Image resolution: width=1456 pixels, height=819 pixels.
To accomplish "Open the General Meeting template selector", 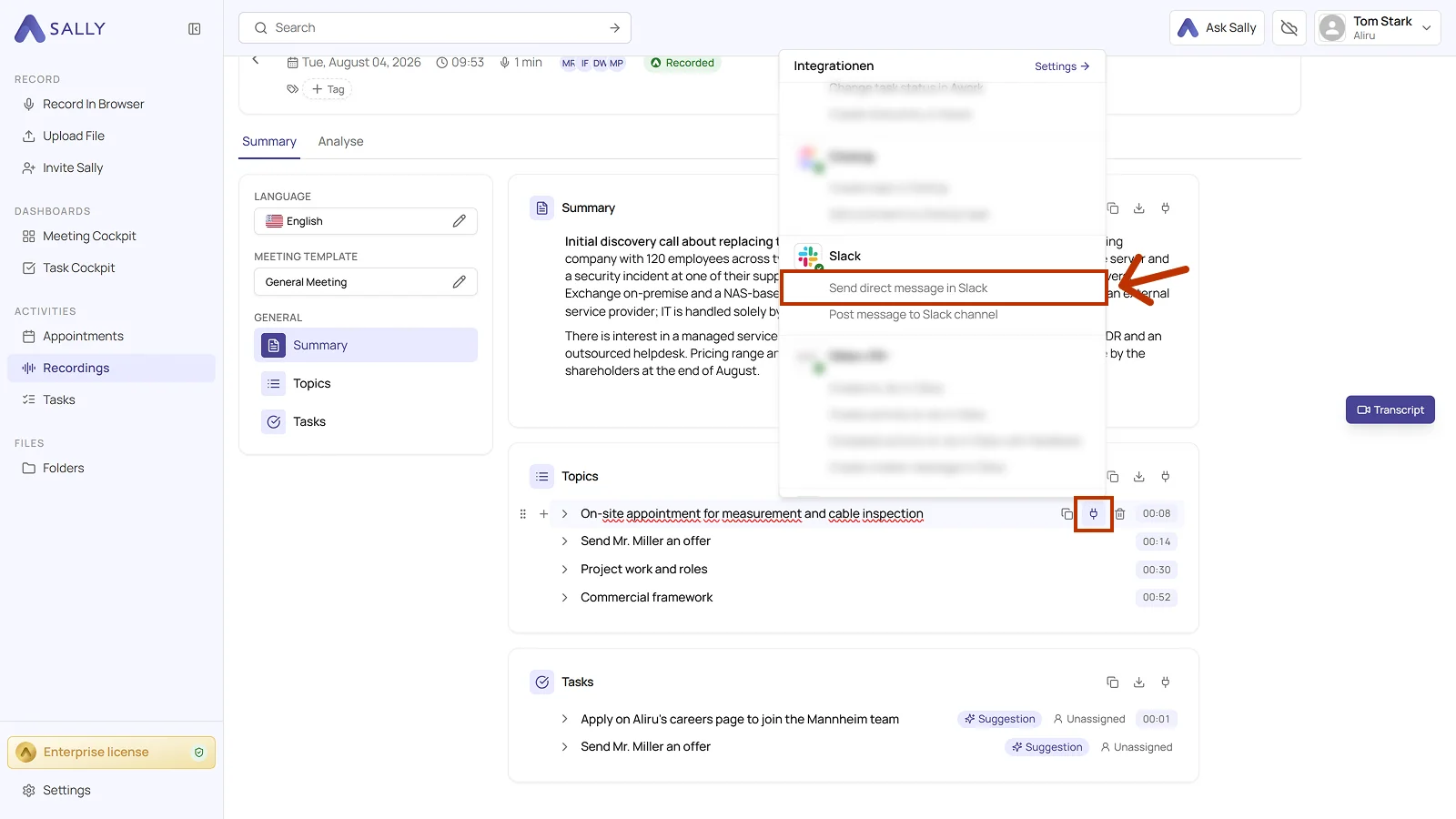I will (366, 282).
